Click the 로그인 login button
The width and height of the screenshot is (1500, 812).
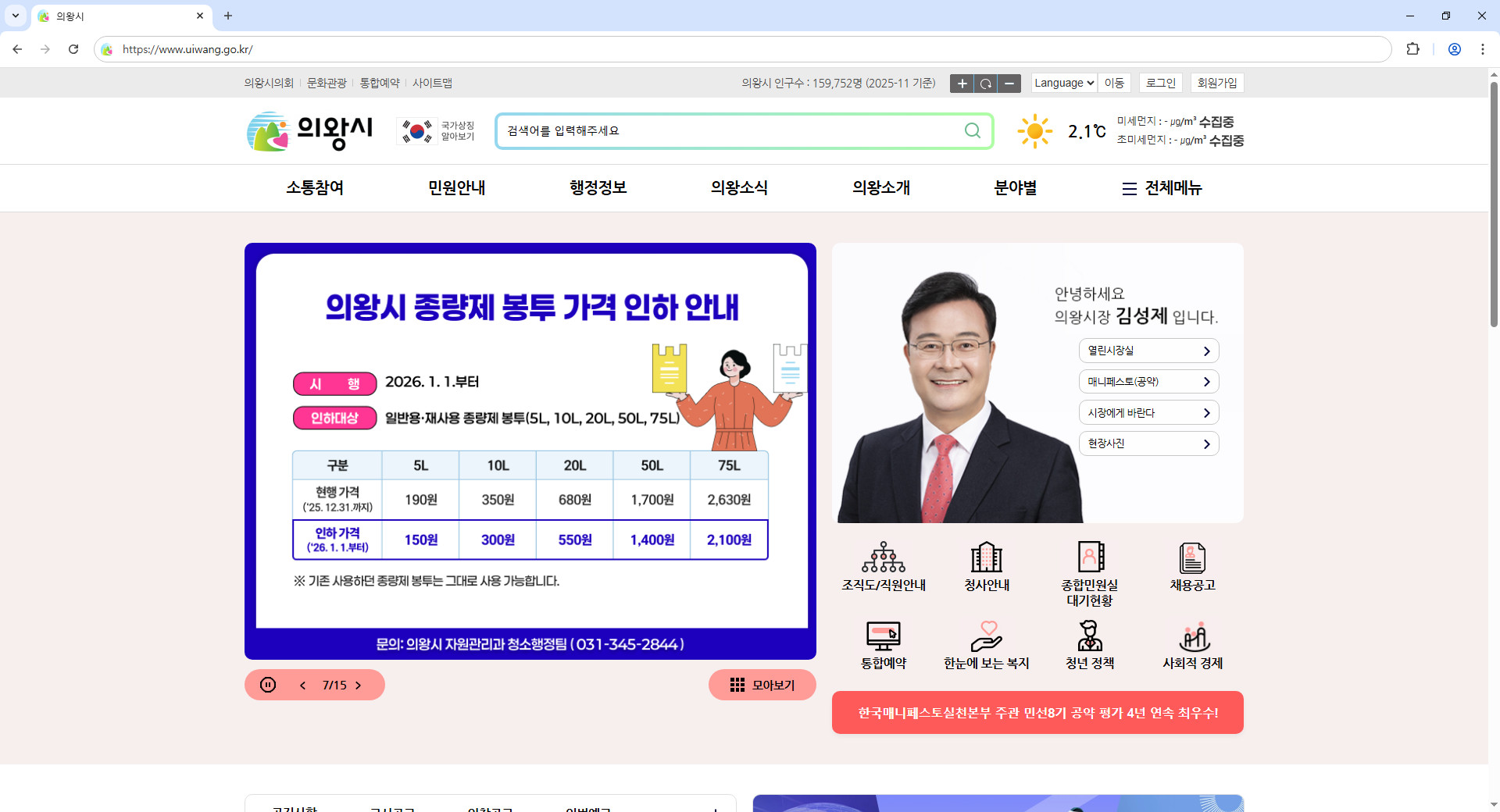1160,83
